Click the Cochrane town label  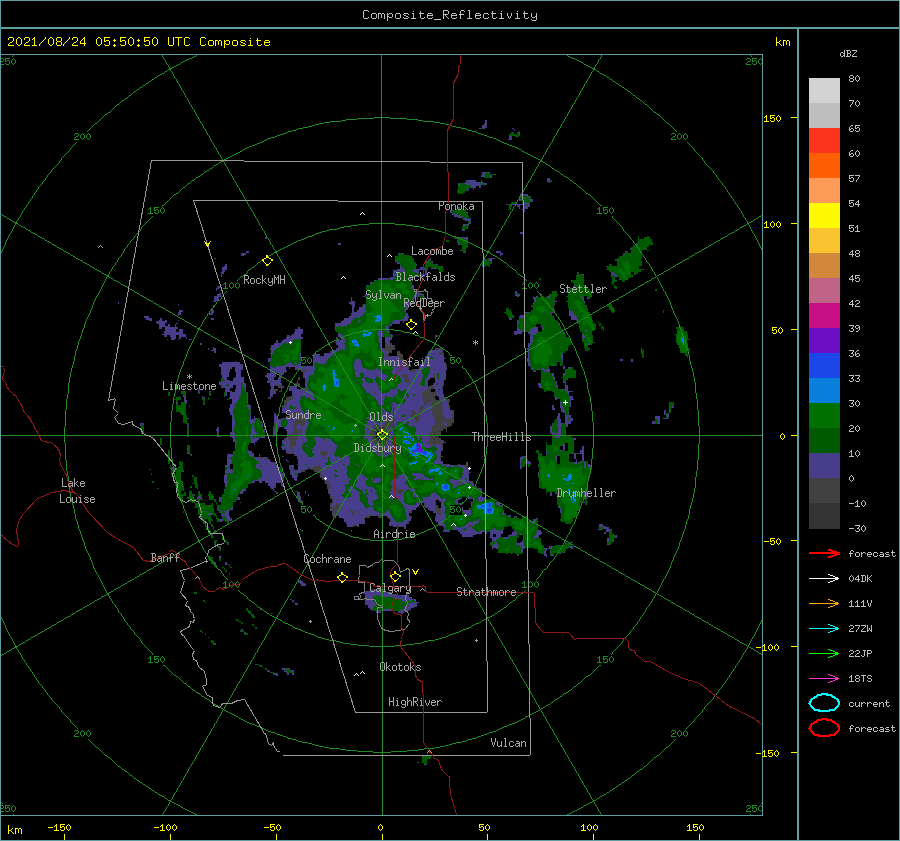tap(327, 559)
